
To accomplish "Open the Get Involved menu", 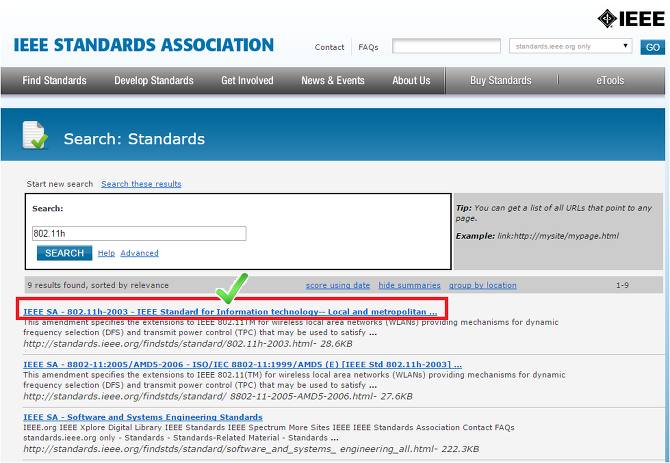I will tap(247, 80).
